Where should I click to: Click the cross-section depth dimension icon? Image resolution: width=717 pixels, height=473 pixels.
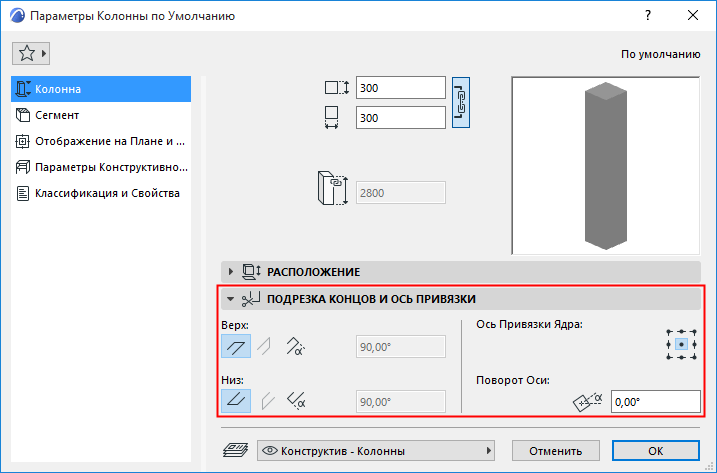click(337, 87)
